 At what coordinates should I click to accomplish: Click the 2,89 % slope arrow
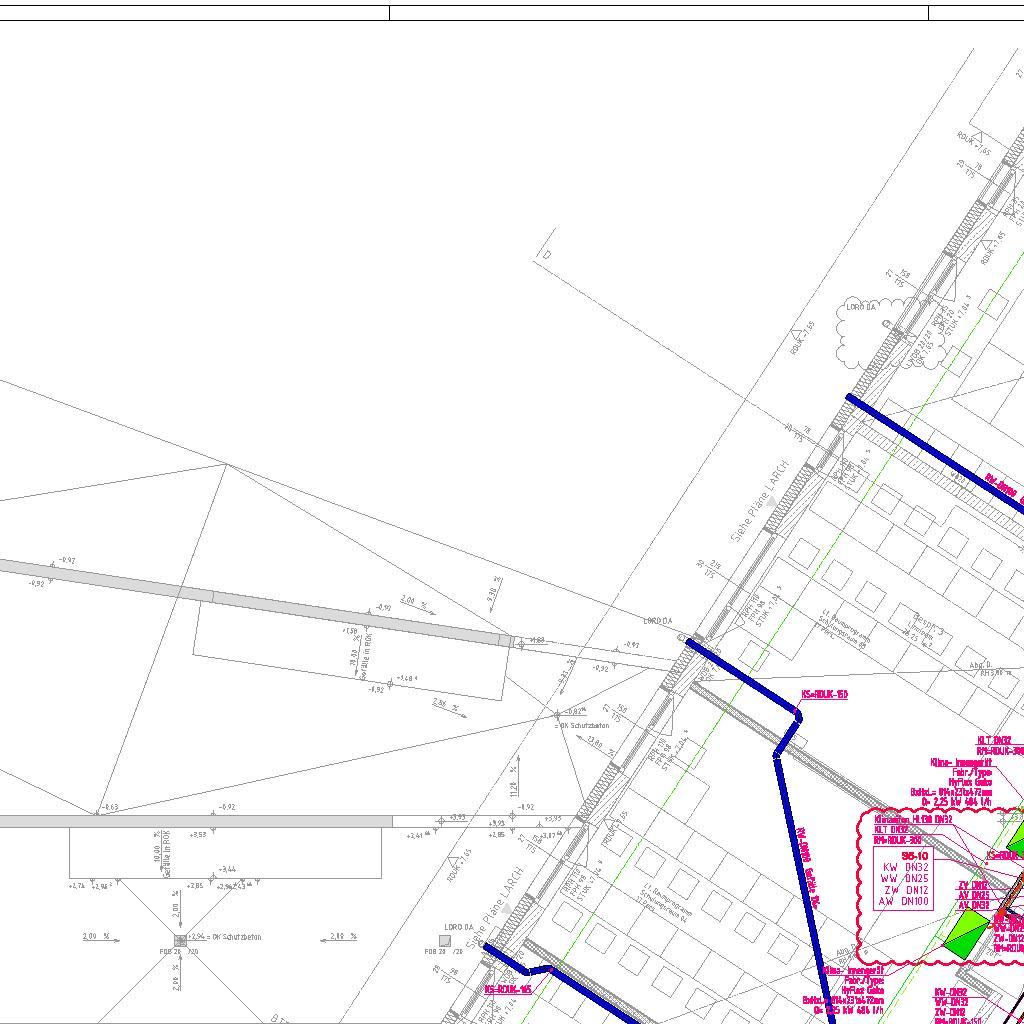pyautogui.click(x=338, y=937)
